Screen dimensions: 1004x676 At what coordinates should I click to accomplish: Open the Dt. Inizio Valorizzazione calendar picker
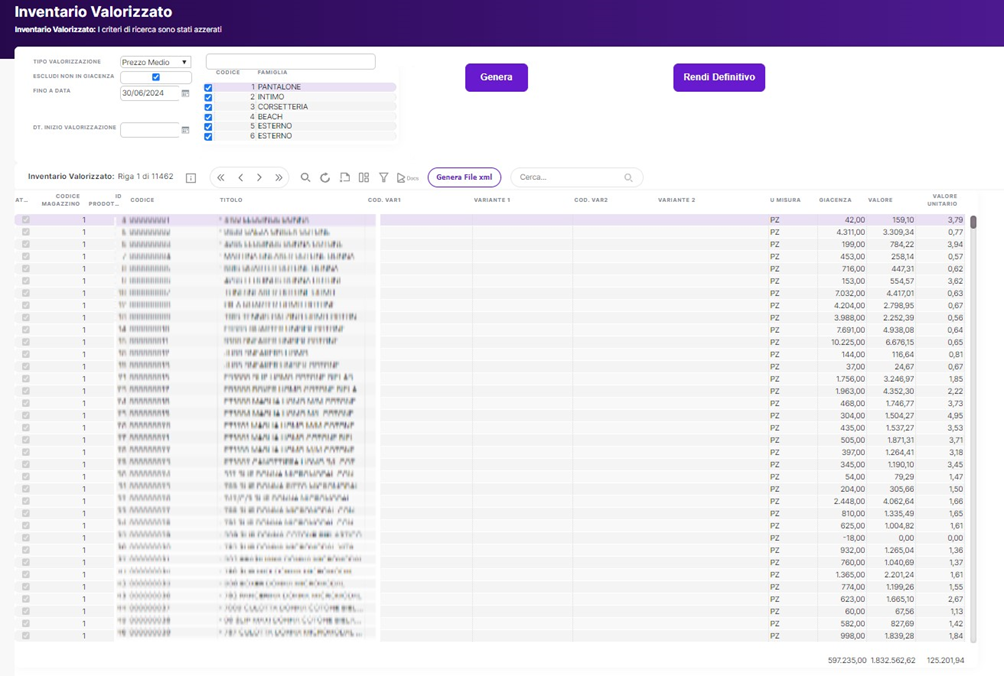(185, 130)
